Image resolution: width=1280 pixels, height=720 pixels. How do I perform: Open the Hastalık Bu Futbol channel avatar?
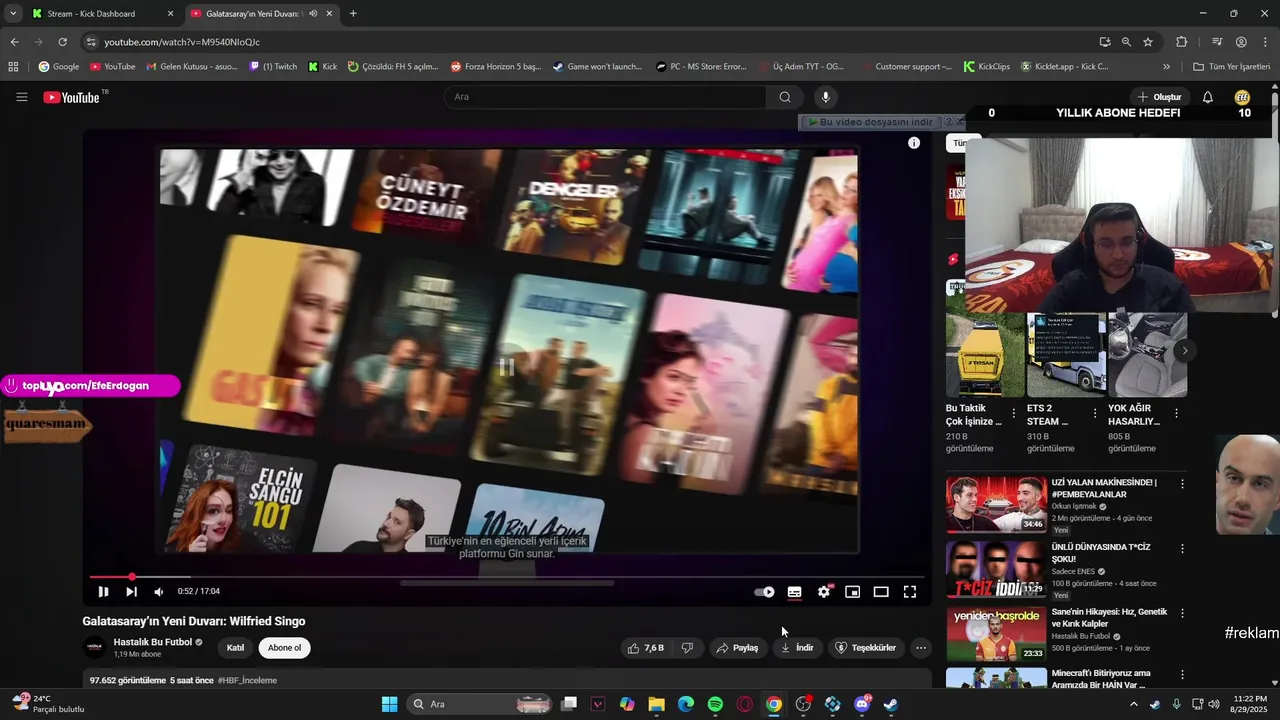point(94,648)
